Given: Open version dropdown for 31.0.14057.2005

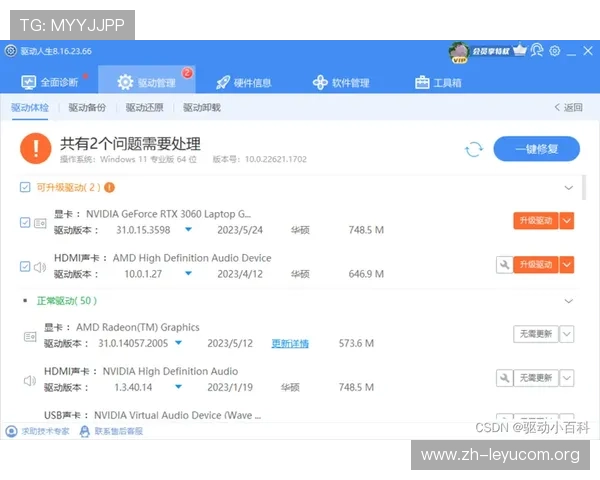Looking at the screenshot, I should [178, 343].
